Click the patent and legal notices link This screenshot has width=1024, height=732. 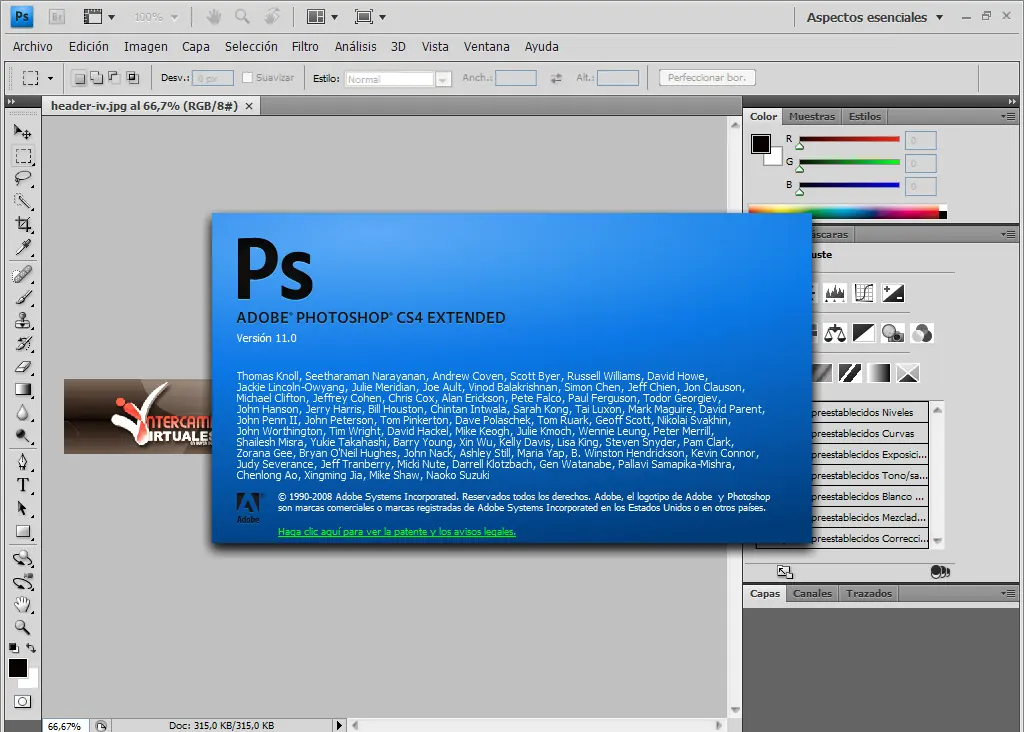pos(396,532)
